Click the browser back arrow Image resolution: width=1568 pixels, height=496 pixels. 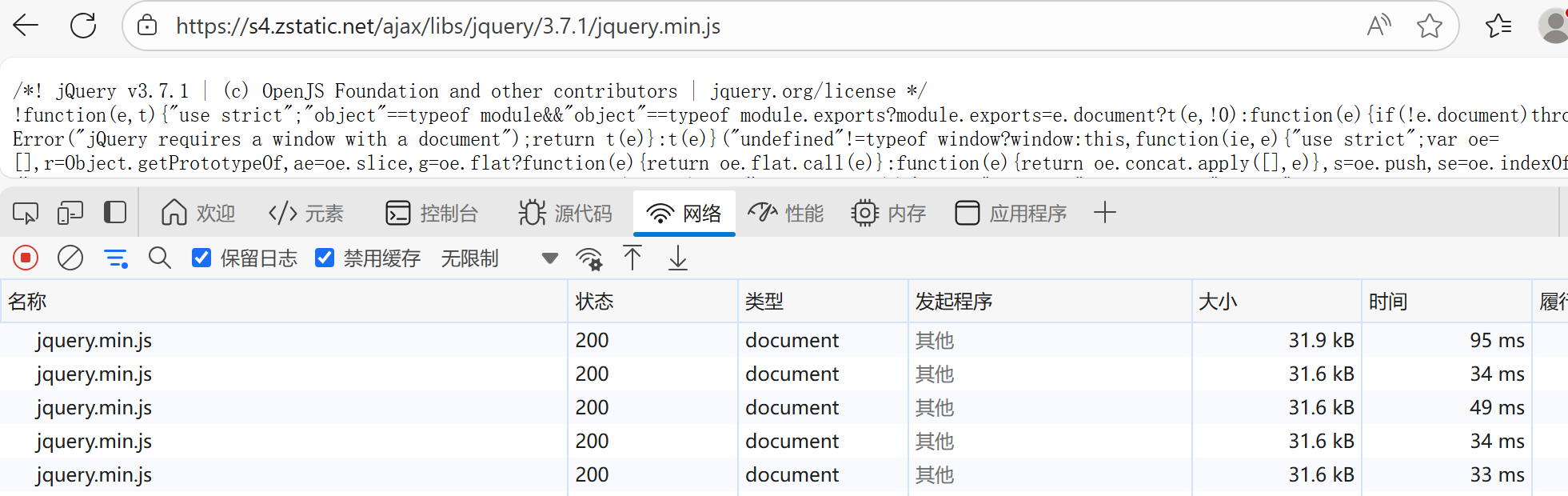(x=26, y=26)
